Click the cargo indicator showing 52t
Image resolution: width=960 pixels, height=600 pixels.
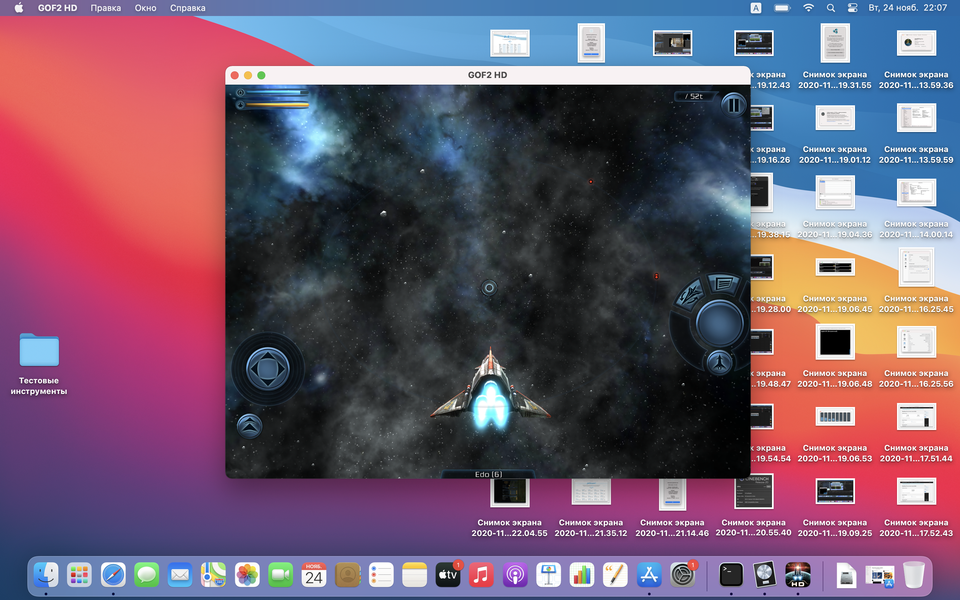[694, 96]
